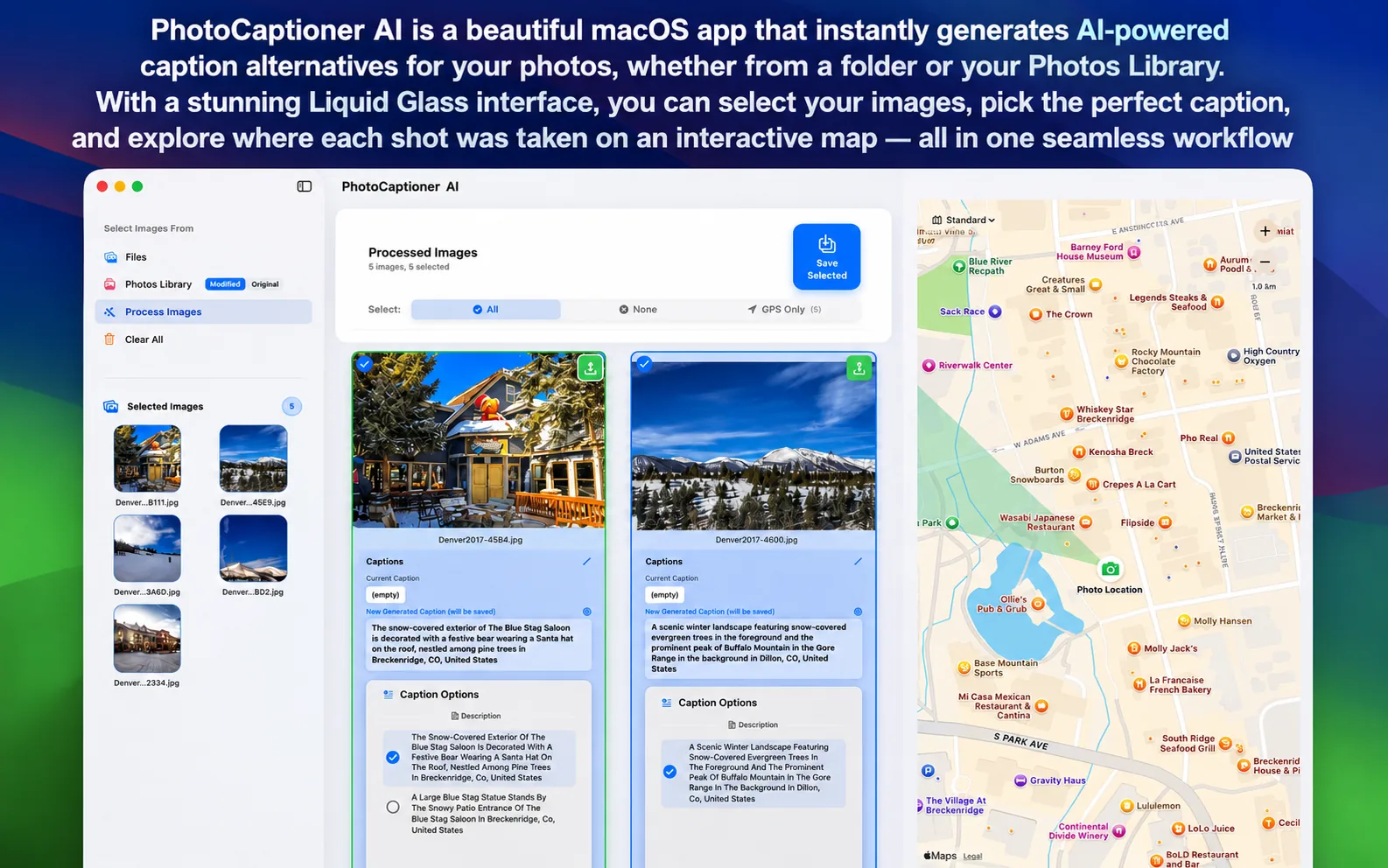Click Ollie's Pub & Grub pin
The image size is (1388, 868).
pos(1038,604)
